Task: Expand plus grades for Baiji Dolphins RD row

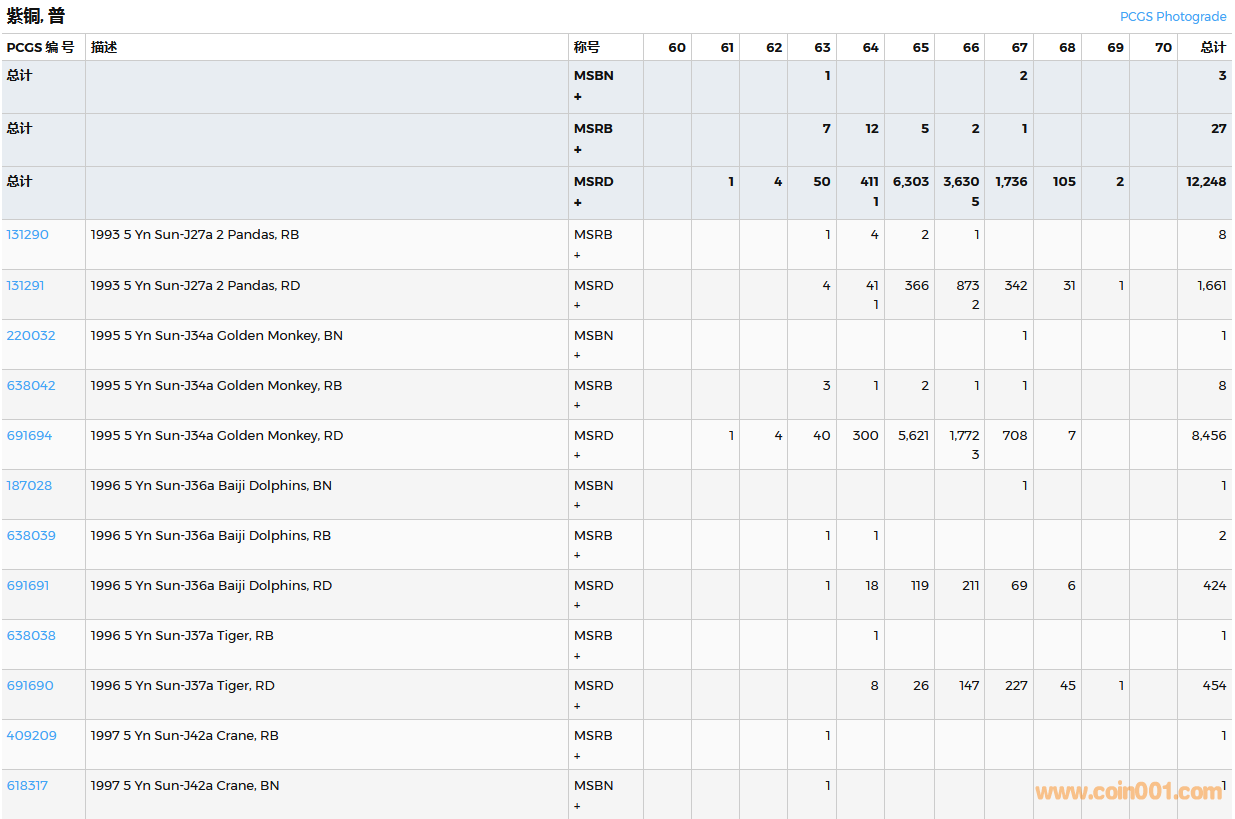Action: click(x=577, y=606)
